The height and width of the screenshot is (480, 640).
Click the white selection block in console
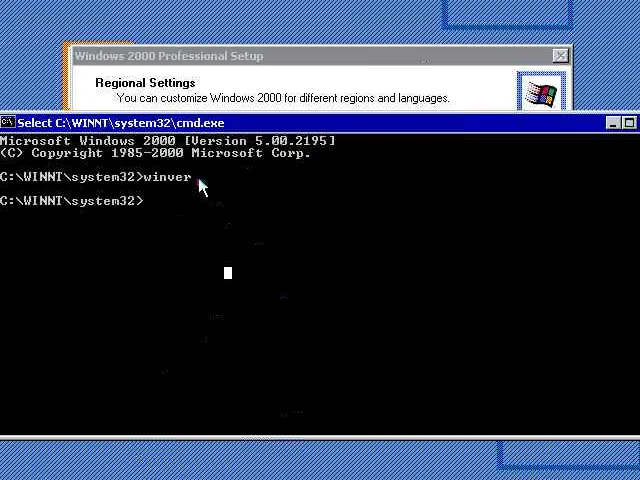[x=228, y=273]
